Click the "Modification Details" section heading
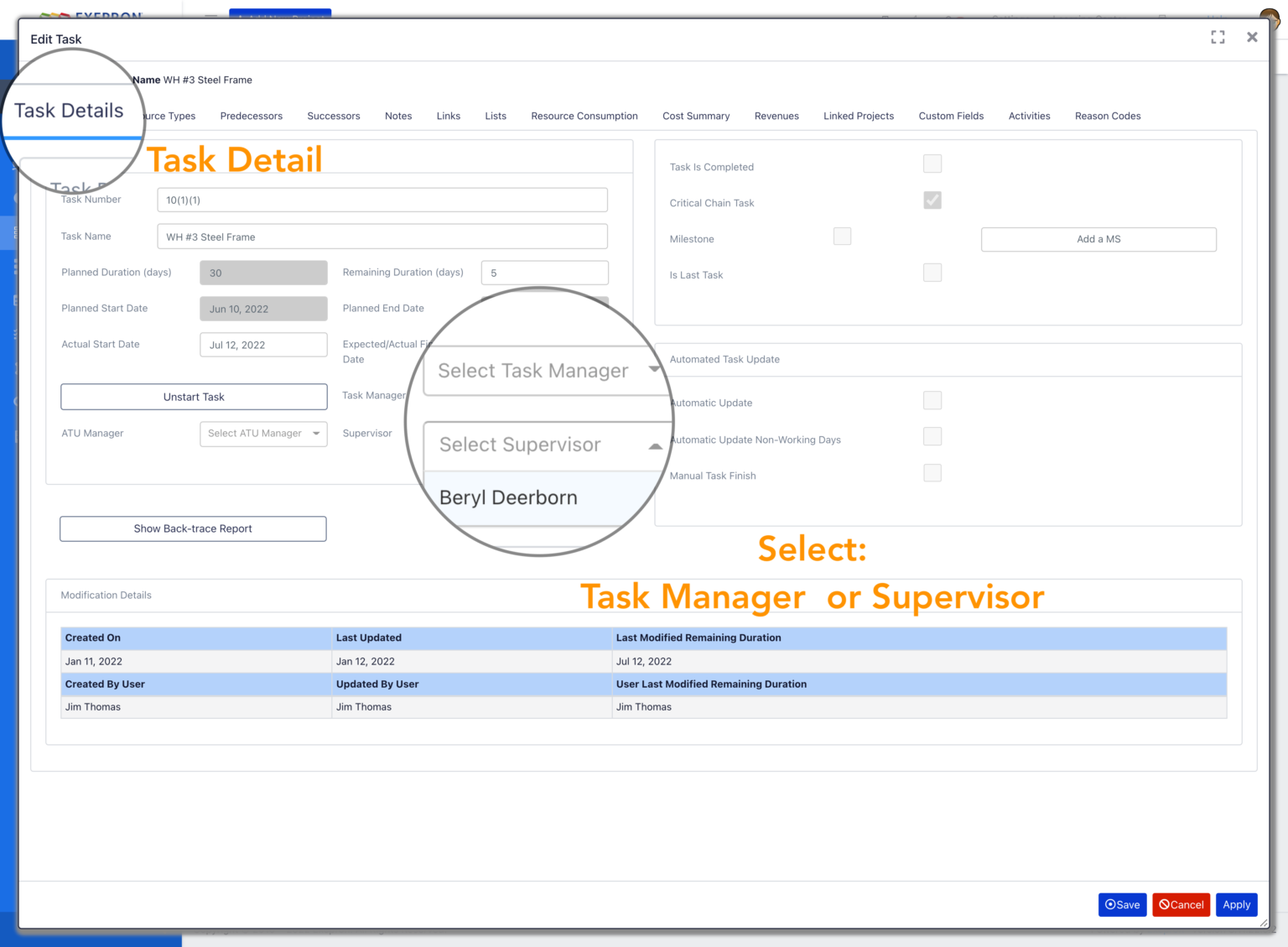Viewport: 1288px width, 947px height. coord(106,596)
